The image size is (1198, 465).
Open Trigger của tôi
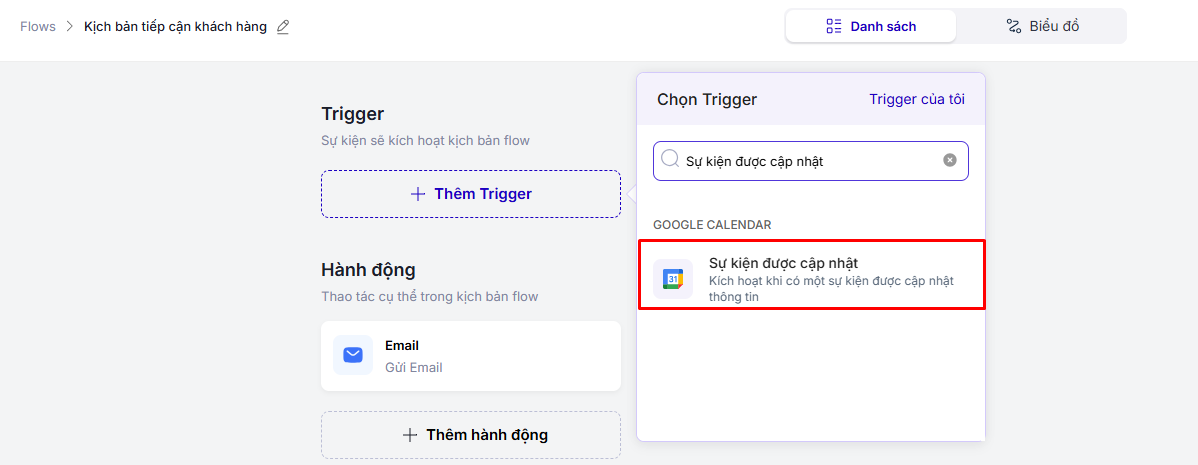pos(916,99)
